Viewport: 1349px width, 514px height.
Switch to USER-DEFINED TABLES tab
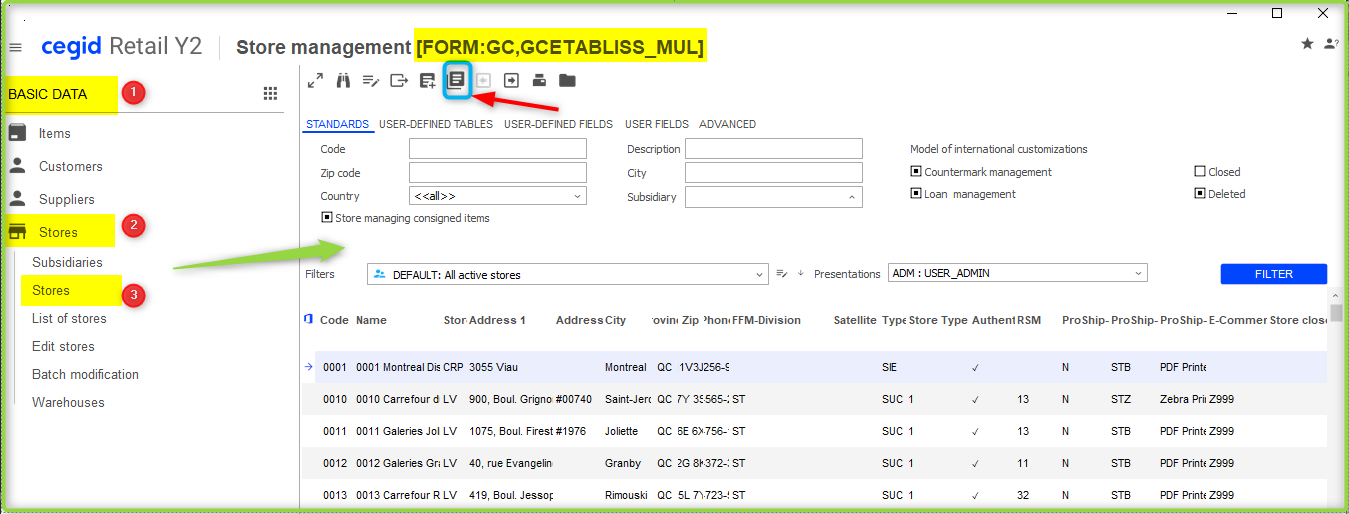click(x=436, y=124)
